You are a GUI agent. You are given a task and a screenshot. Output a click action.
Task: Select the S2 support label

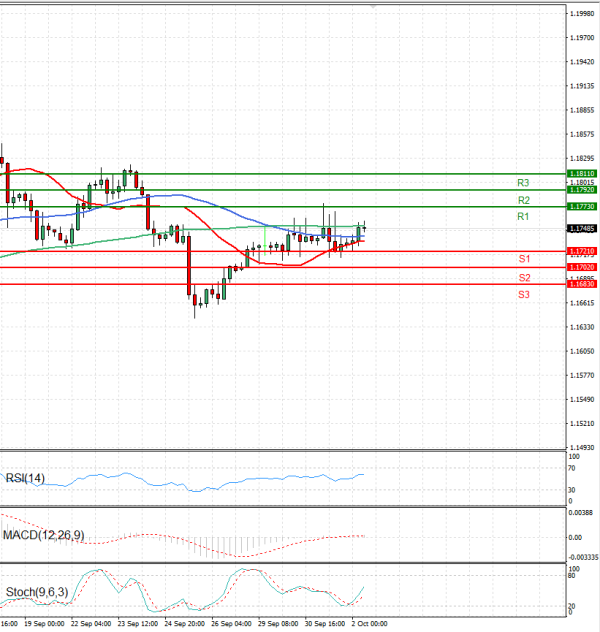click(x=523, y=277)
